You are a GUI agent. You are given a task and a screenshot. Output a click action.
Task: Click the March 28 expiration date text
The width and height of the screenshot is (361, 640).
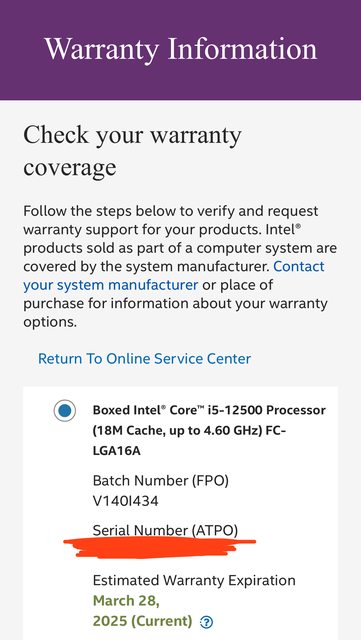(x=126, y=601)
